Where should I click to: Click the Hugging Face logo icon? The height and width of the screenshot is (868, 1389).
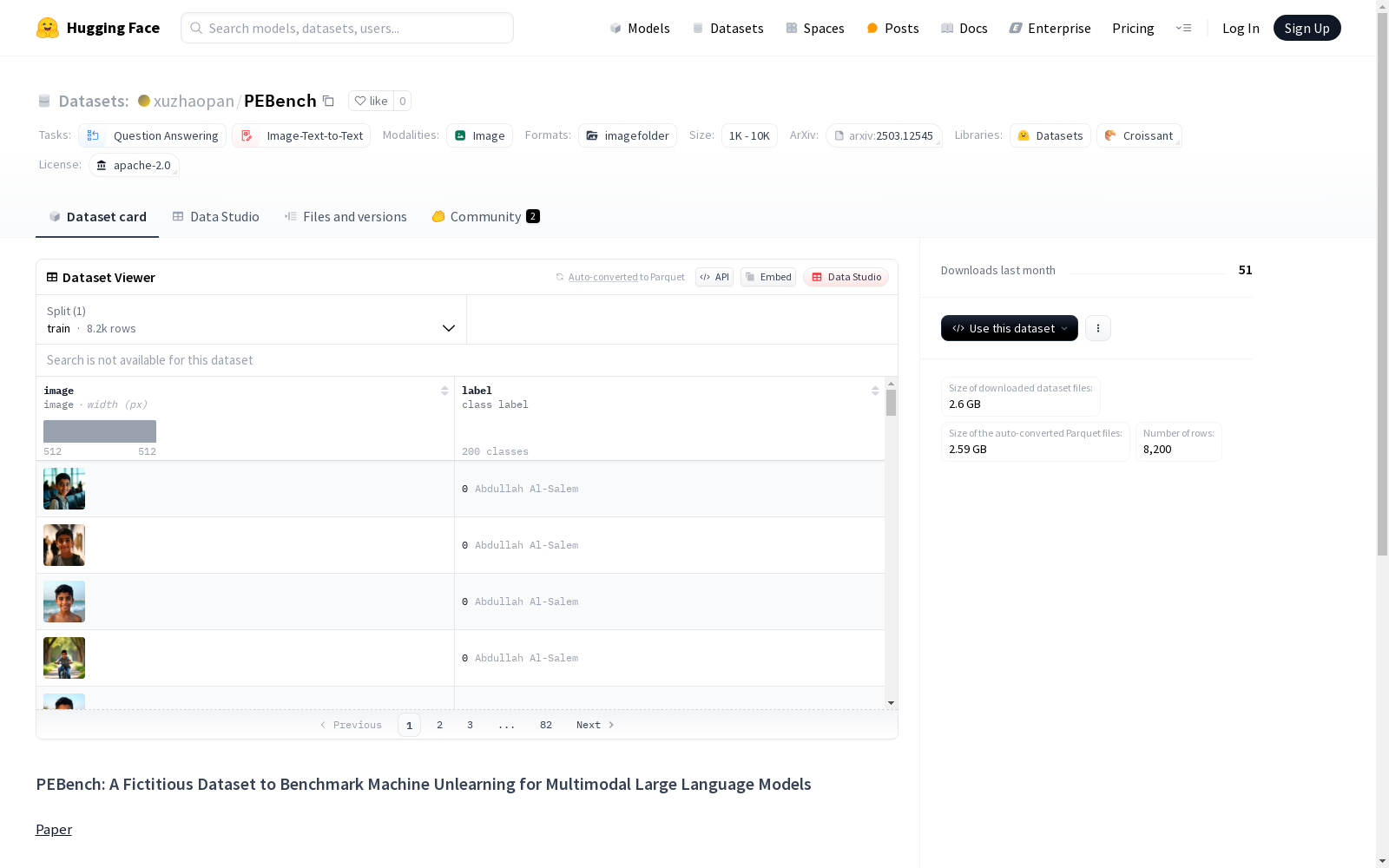pos(48,28)
